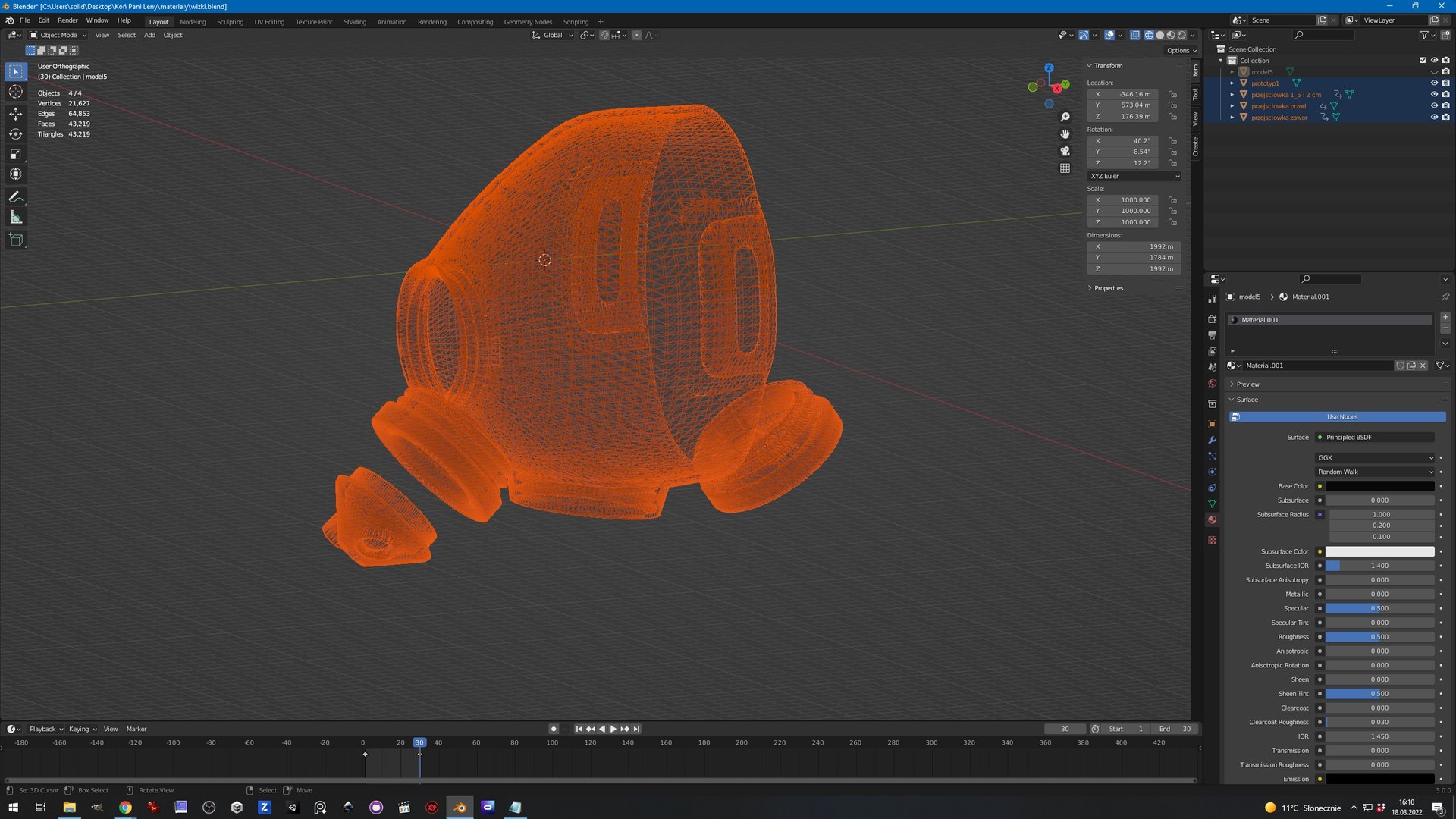Select the Measure tool
This screenshot has width=1456, height=819.
(x=15, y=218)
